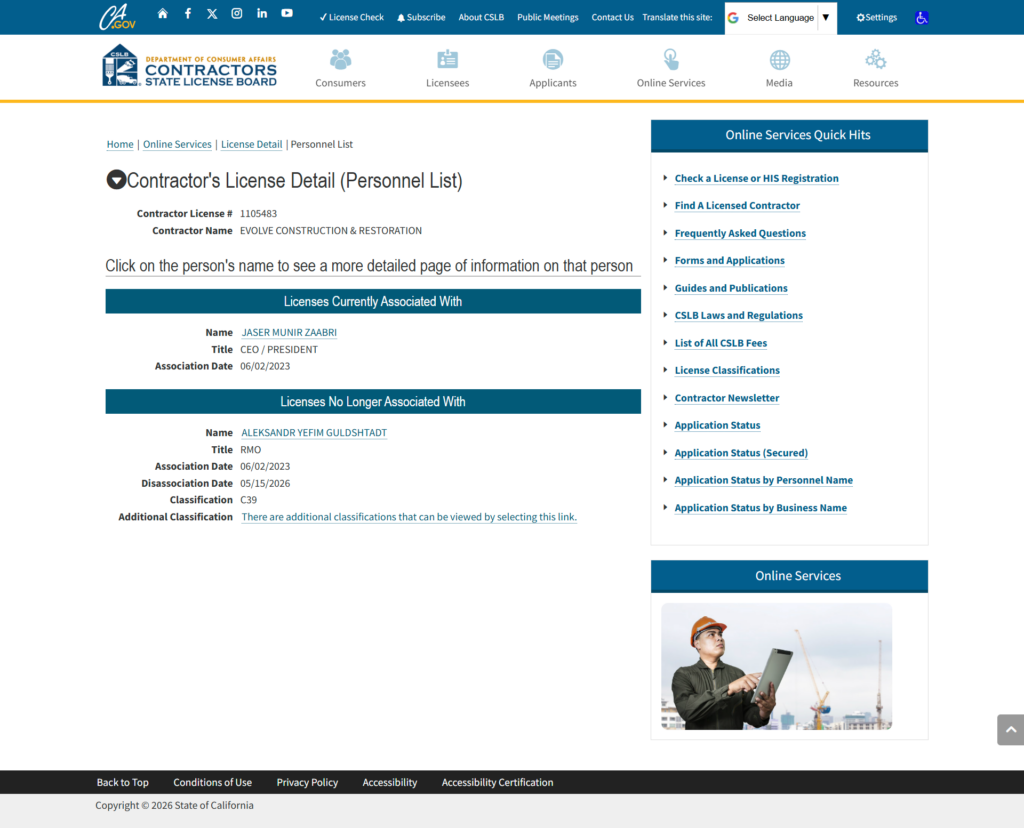Click the Online Services breadcrumb link

(x=177, y=144)
